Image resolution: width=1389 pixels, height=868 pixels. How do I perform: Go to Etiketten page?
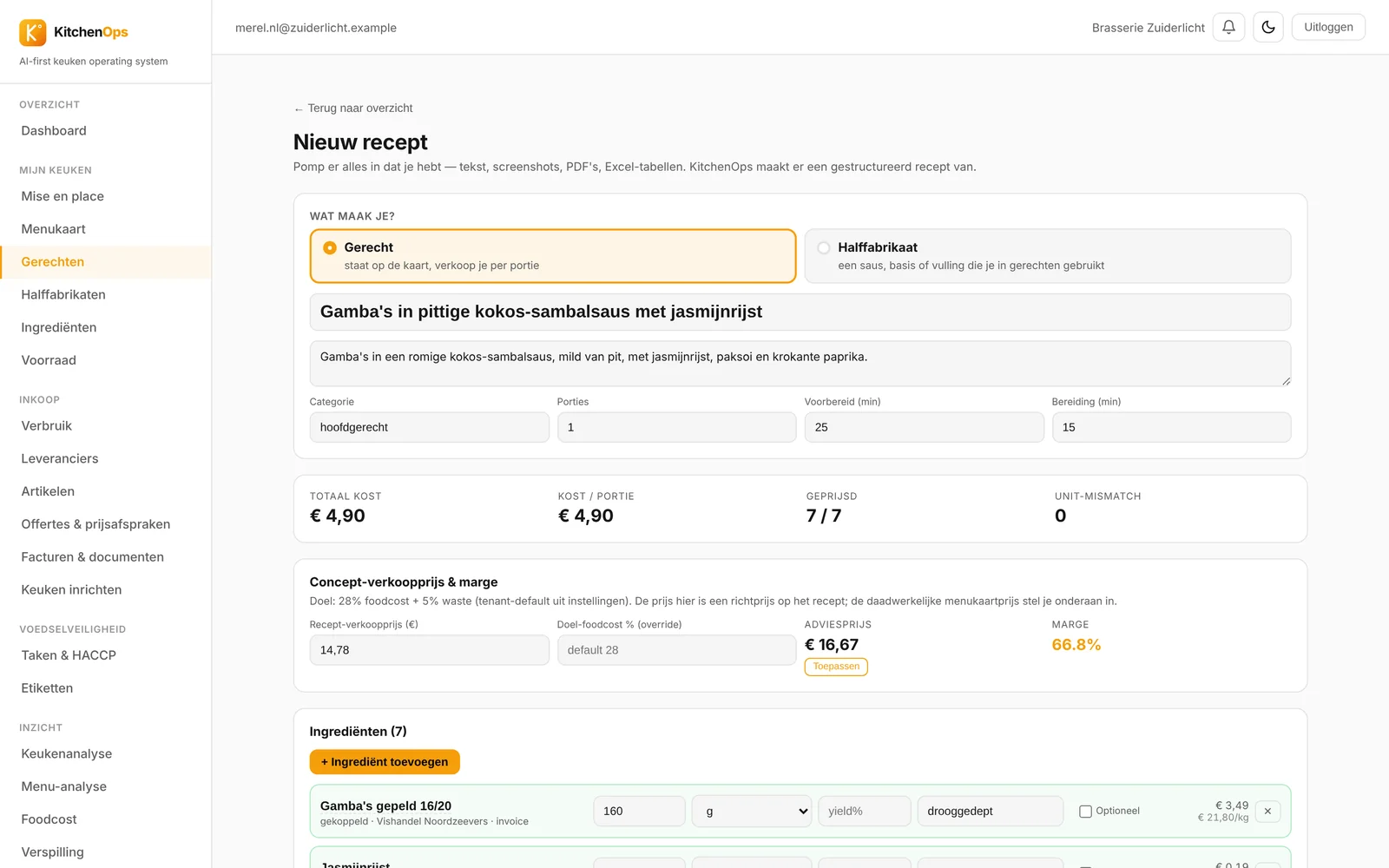click(x=47, y=688)
